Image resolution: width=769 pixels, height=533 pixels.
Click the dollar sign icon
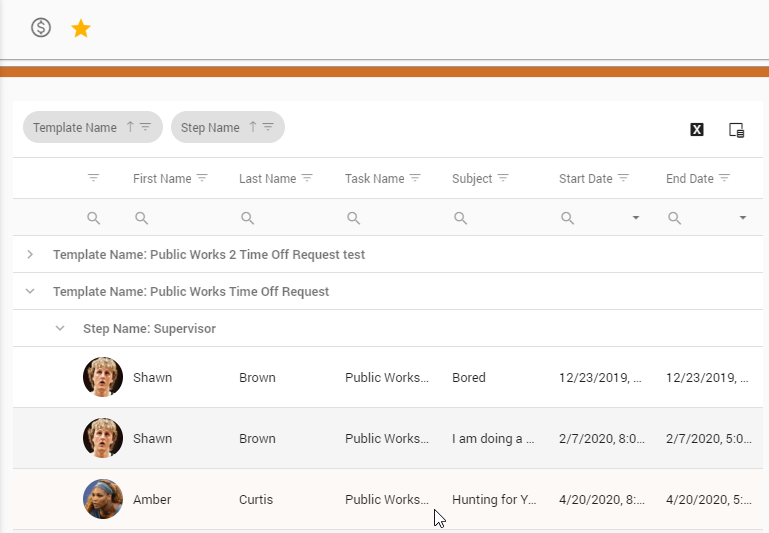pos(41,28)
